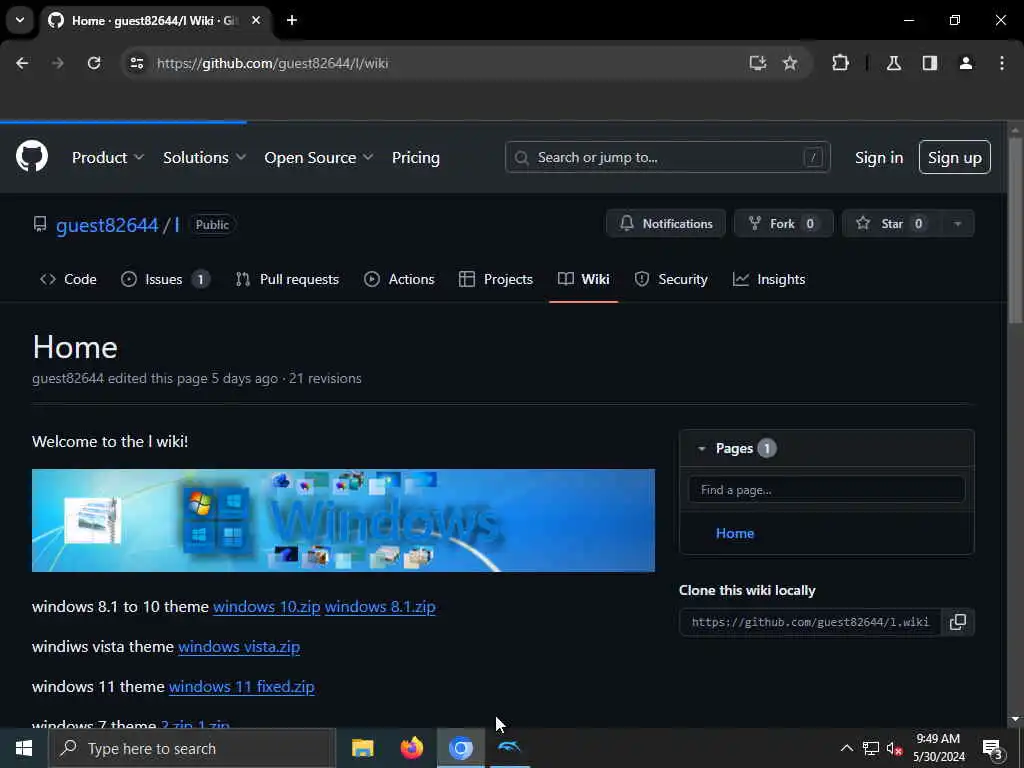The width and height of the screenshot is (1024, 768).
Task: Open the notification center icon
Action: pyautogui.click(x=993, y=748)
